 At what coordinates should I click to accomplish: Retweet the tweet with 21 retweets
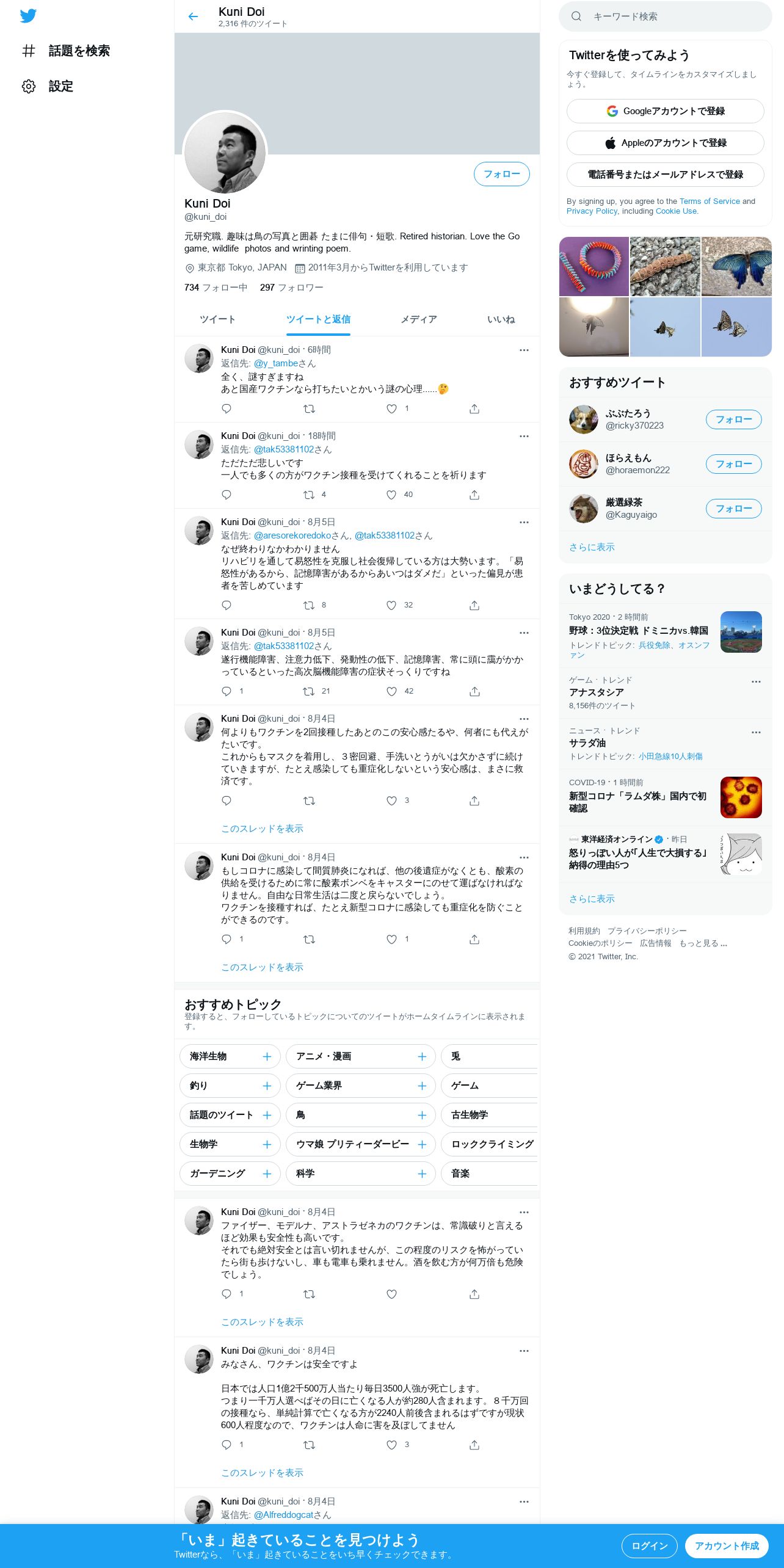pyautogui.click(x=309, y=691)
